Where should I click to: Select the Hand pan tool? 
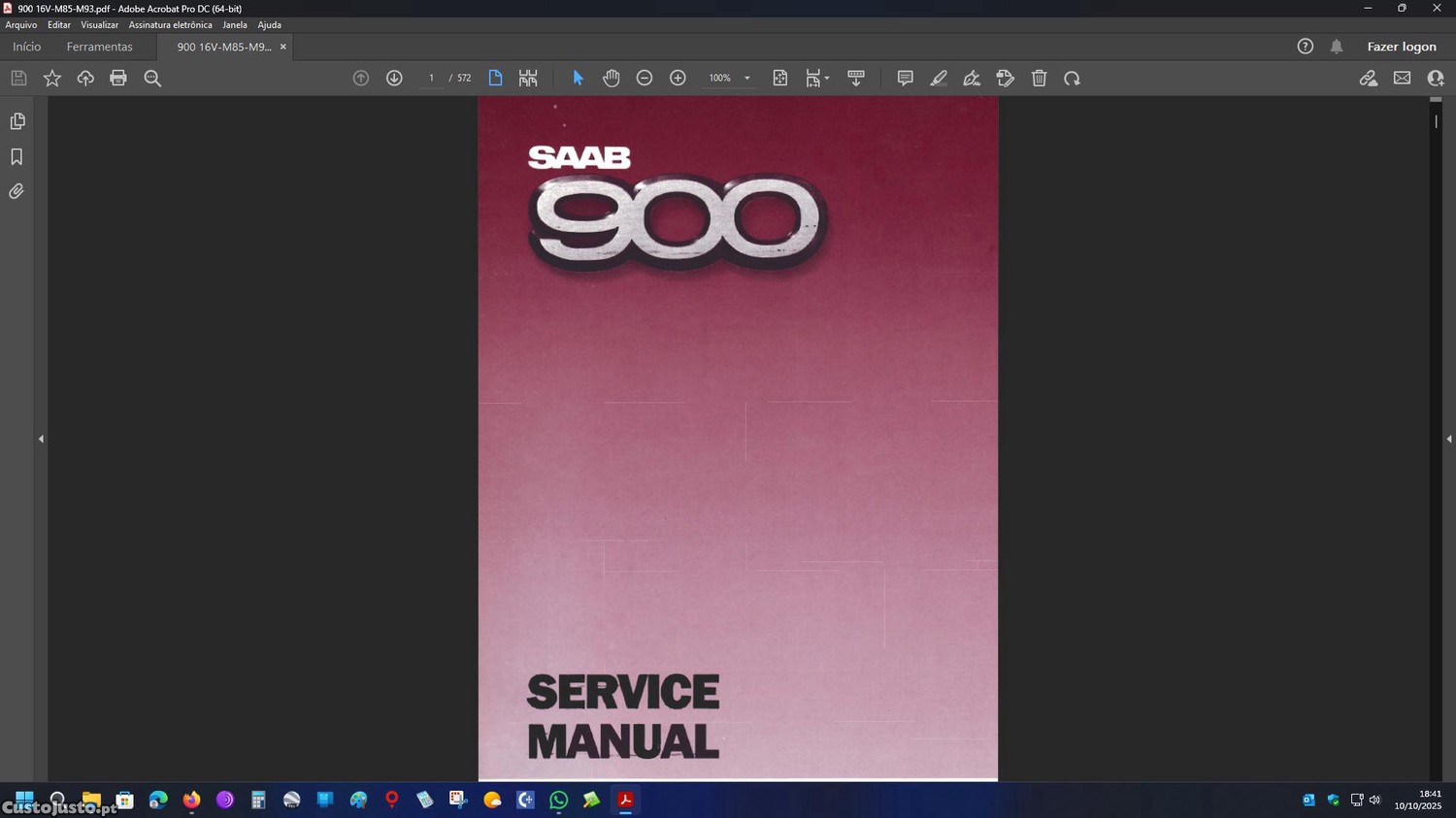coord(611,79)
